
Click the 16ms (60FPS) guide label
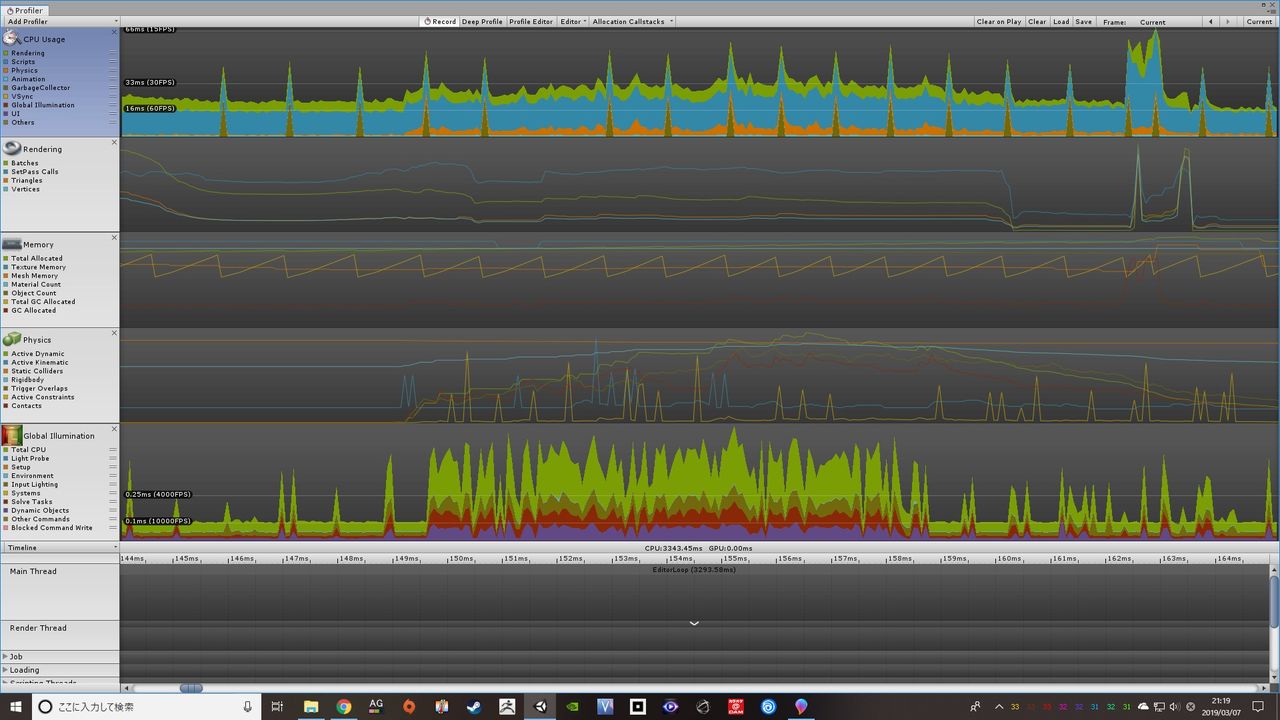(x=150, y=108)
